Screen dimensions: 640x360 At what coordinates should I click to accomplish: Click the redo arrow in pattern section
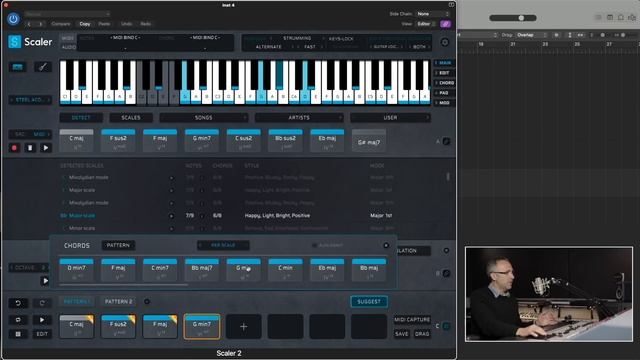pyautogui.click(x=42, y=303)
